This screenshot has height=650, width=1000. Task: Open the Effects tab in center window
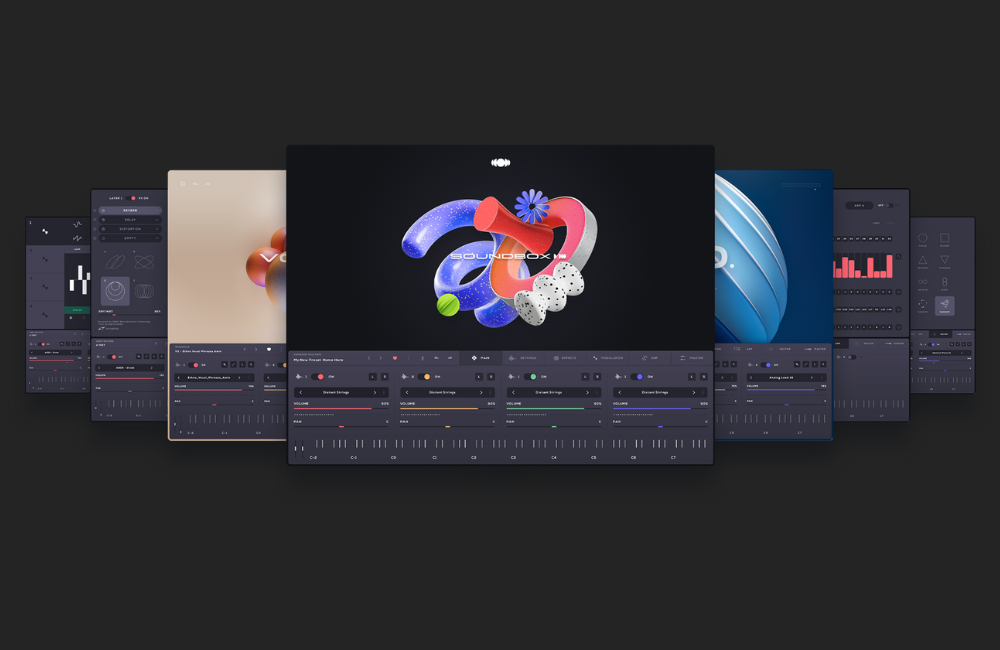point(565,358)
